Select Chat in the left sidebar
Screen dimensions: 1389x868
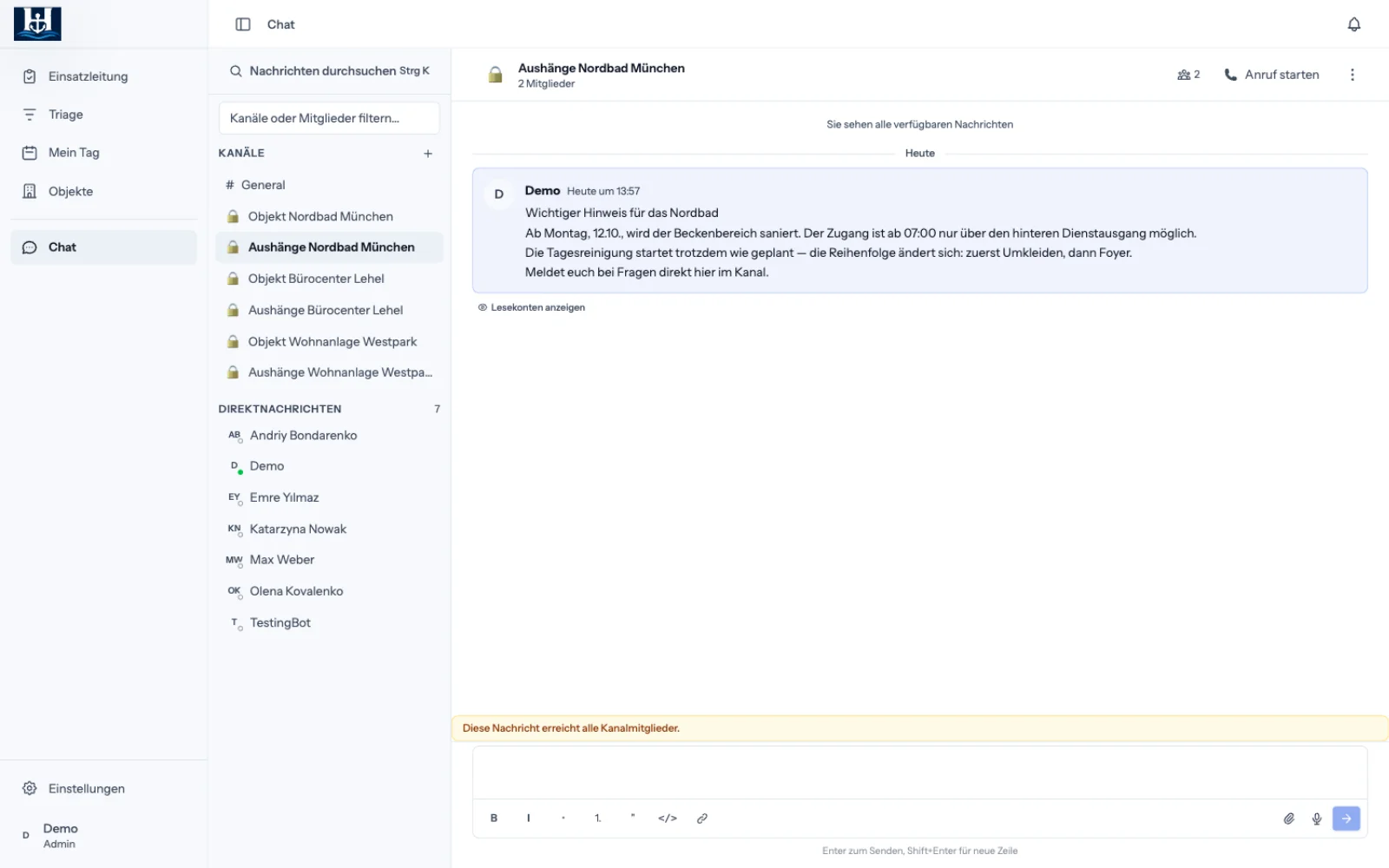click(104, 247)
